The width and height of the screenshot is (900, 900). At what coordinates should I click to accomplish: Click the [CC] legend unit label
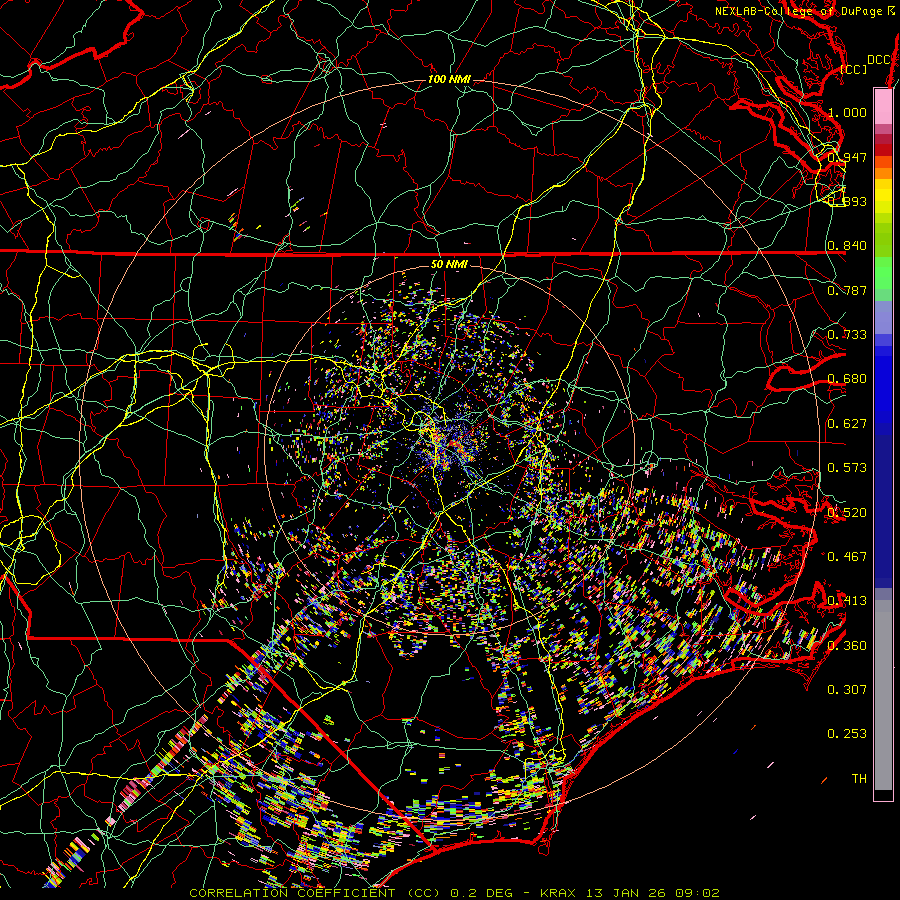point(854,69)
